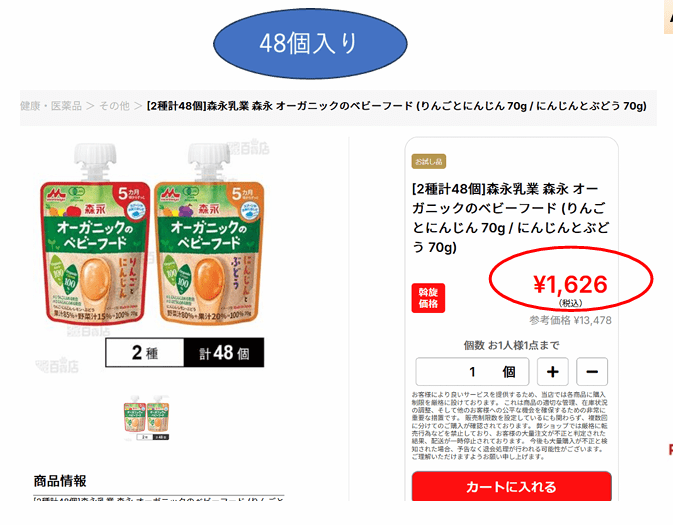This screenshot has height=525, width=673.
Task: Click the 2種 white label box
Action: pos(145,352)
